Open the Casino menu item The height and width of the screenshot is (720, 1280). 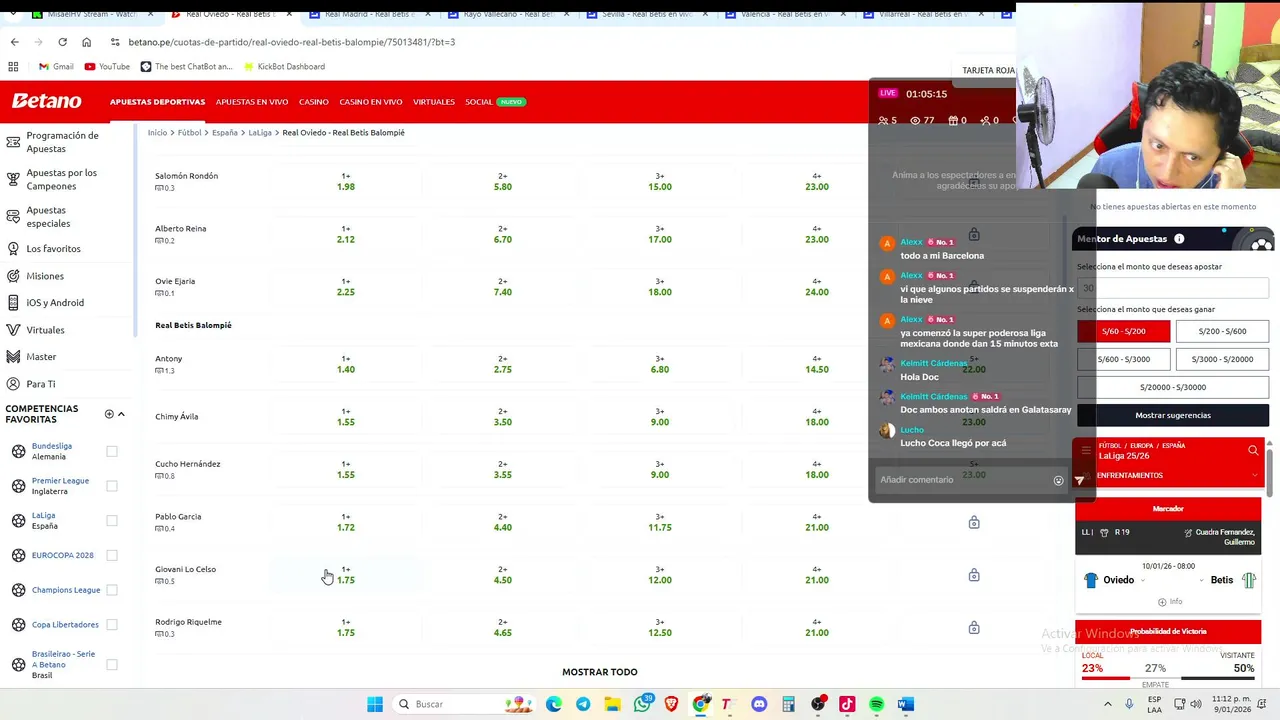[x=313, y=102]
